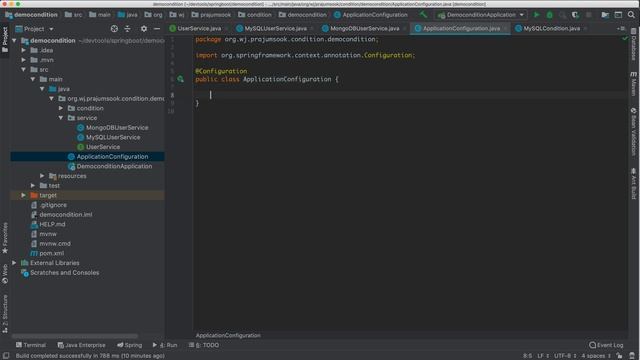
Task: Collapse the service package arrow
Action: point(61,118)
